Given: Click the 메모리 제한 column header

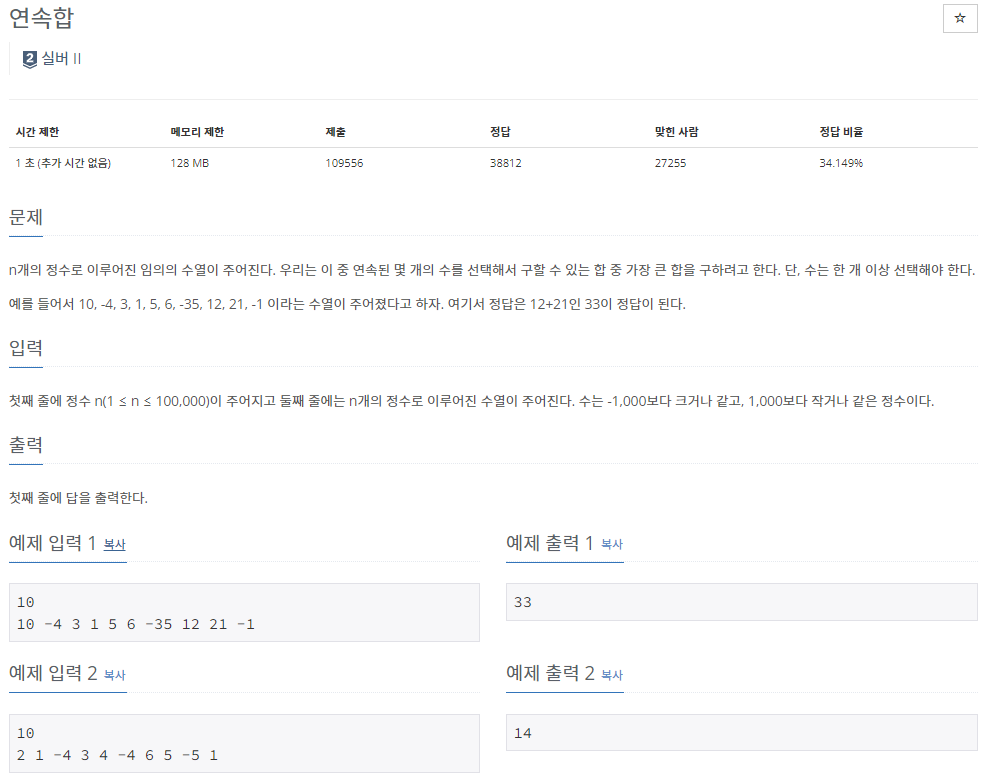Looking at the screenshot, I should tap(197, 132).
